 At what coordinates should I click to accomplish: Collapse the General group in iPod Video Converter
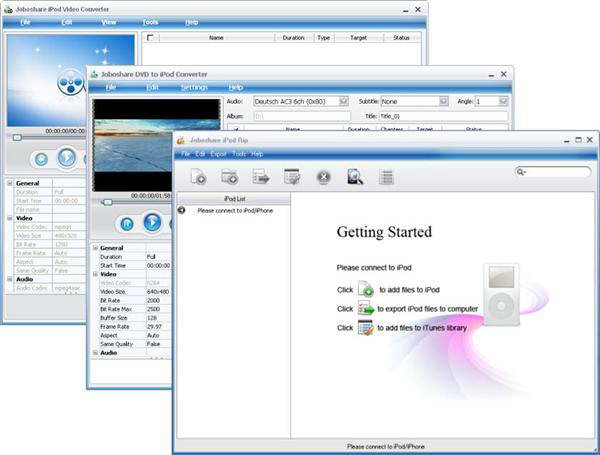click(10, 183)
